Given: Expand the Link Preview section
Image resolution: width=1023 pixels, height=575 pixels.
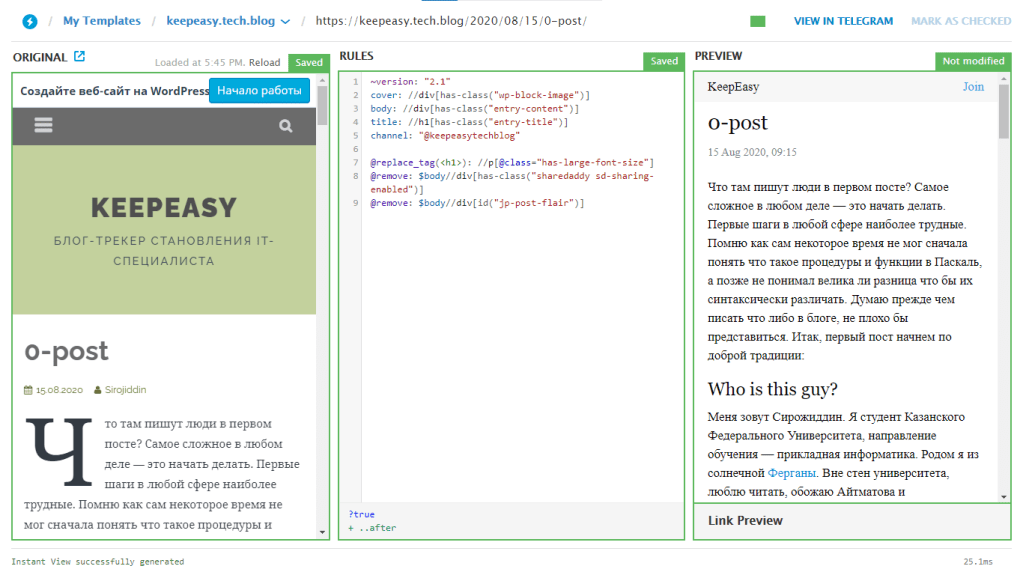Looking at the screenshot, I should click(x=745, y=521).
